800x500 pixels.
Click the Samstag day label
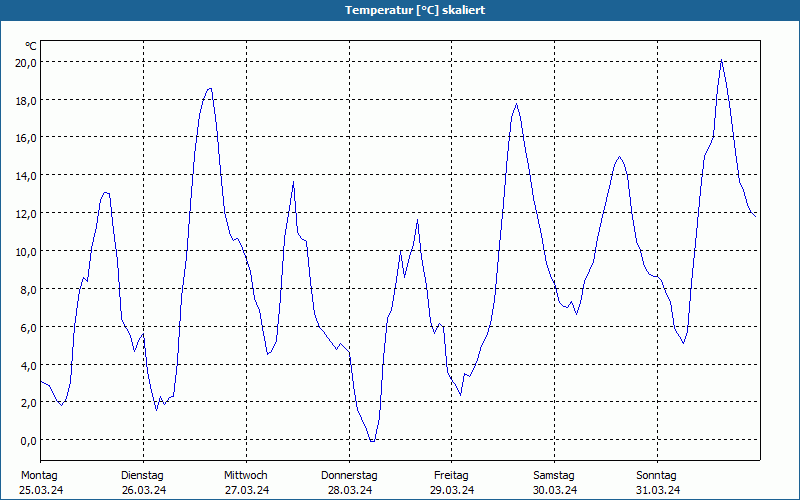tap(554, 476)
